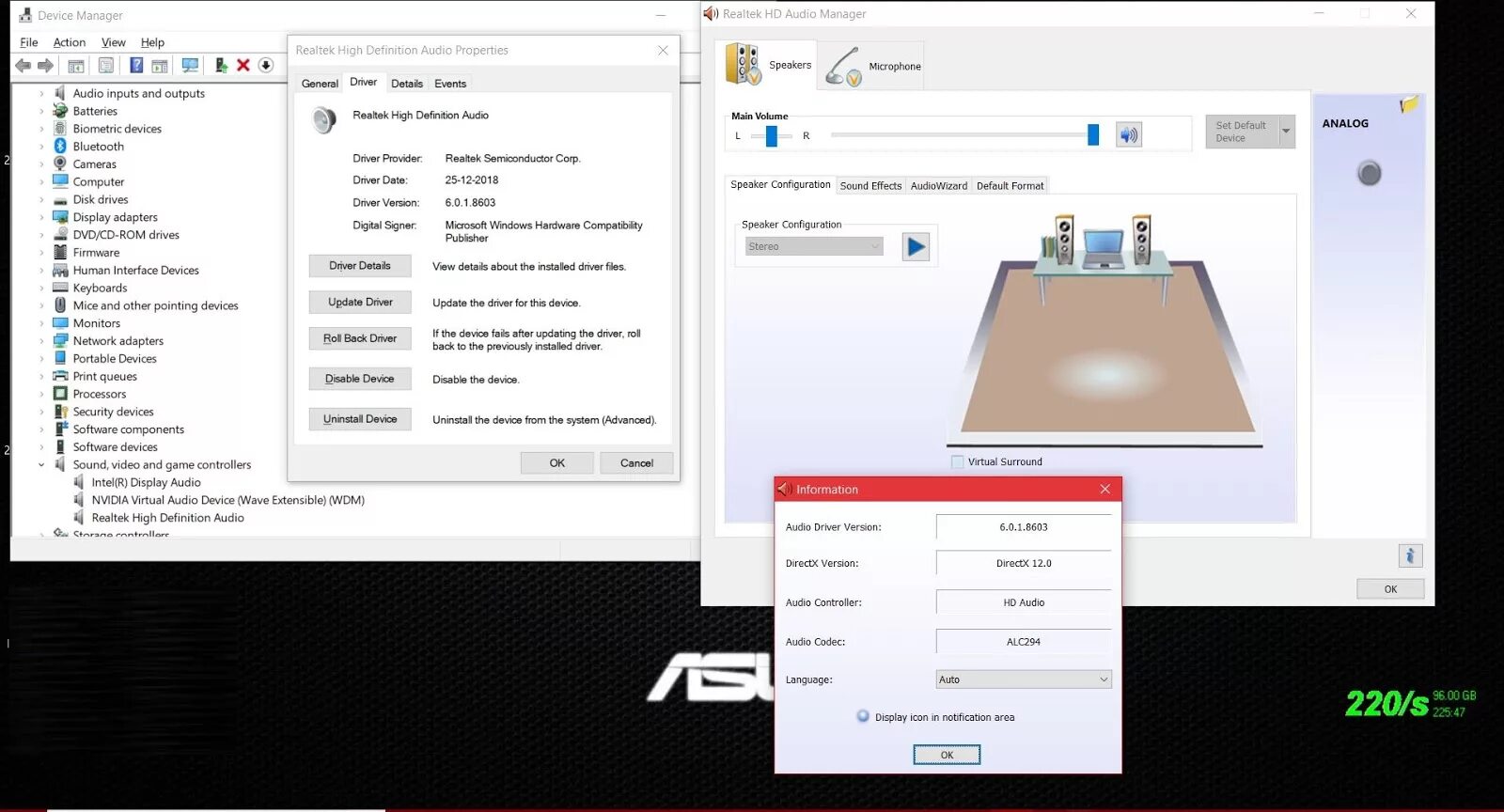
Task: Open the Speaker Configuration Stereo dropdown
Action: point(814,246)
